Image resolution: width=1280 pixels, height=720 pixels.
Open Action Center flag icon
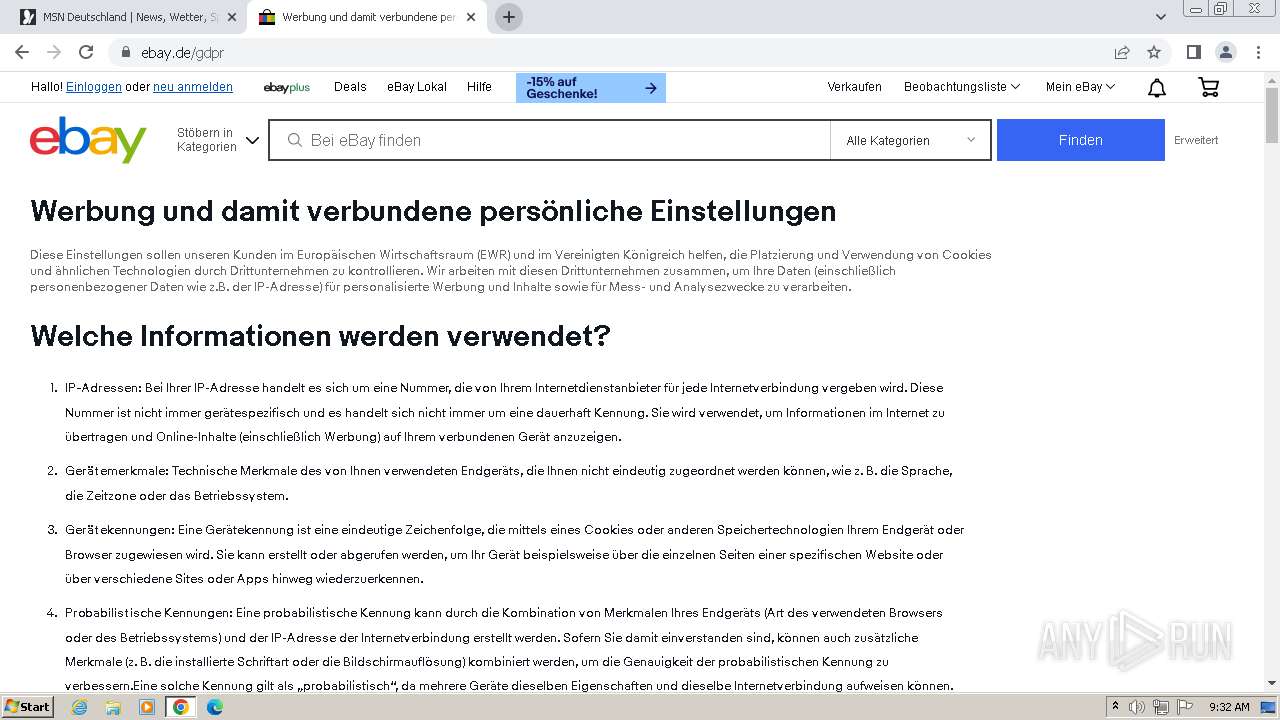pos(1184,707)
